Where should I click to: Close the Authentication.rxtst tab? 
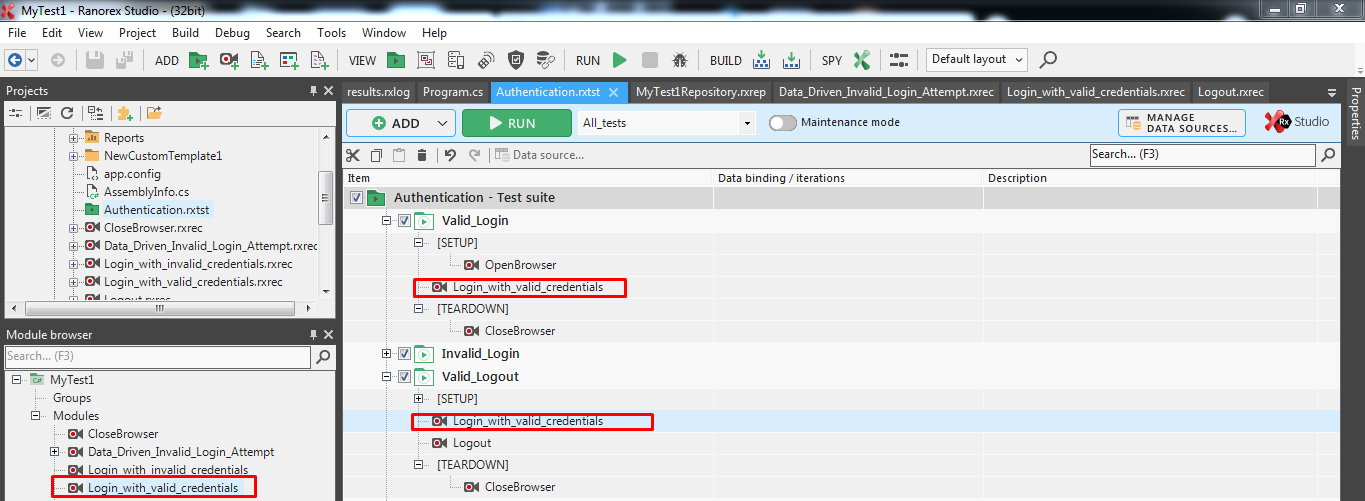(614, 93)
